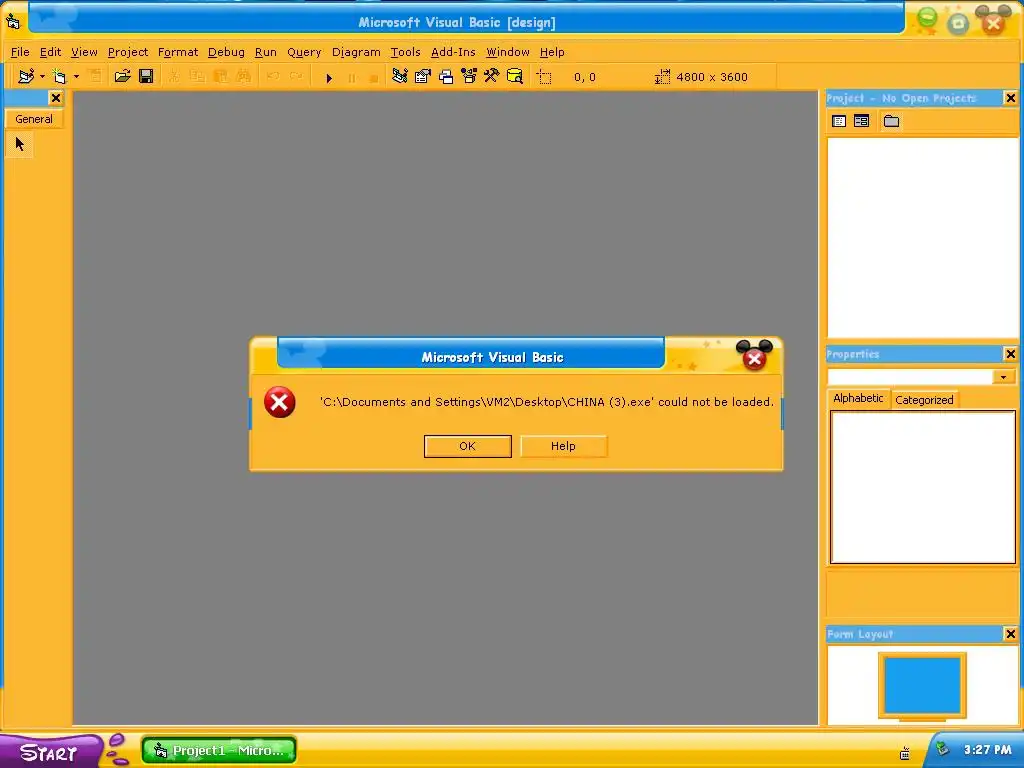Click the Undo toolbar icon
Screen dimensions: 1024x768
coord(273,76)
